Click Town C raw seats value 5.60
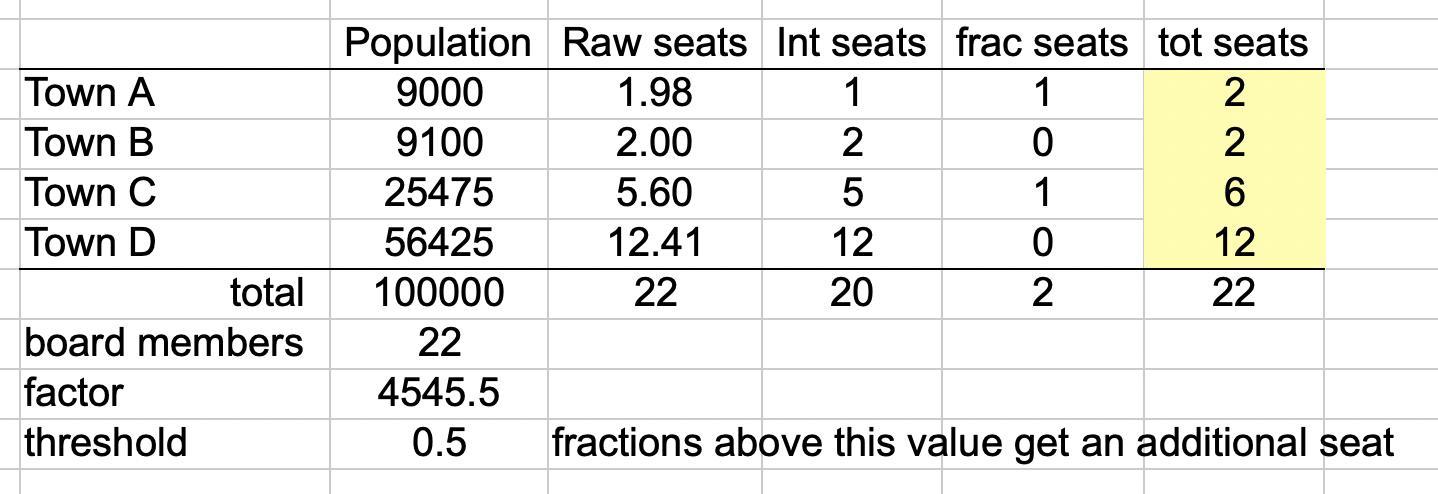This screenshot has height=494, width=1438. (654, 194)
